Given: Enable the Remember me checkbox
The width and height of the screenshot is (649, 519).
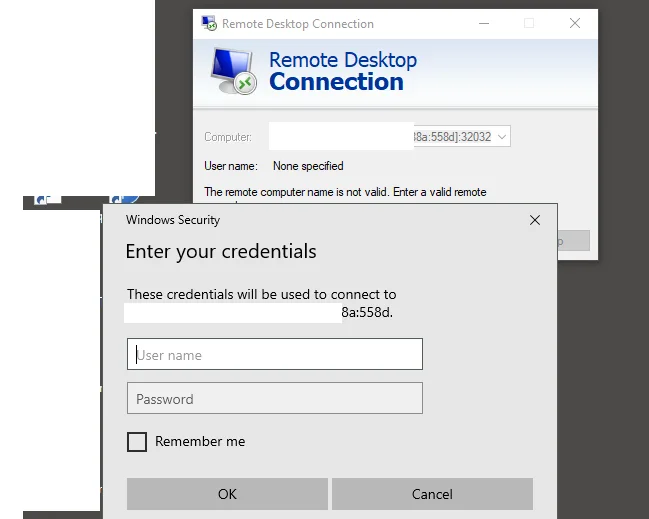Looking at the screenshot, I should click(x=137, y=442).
